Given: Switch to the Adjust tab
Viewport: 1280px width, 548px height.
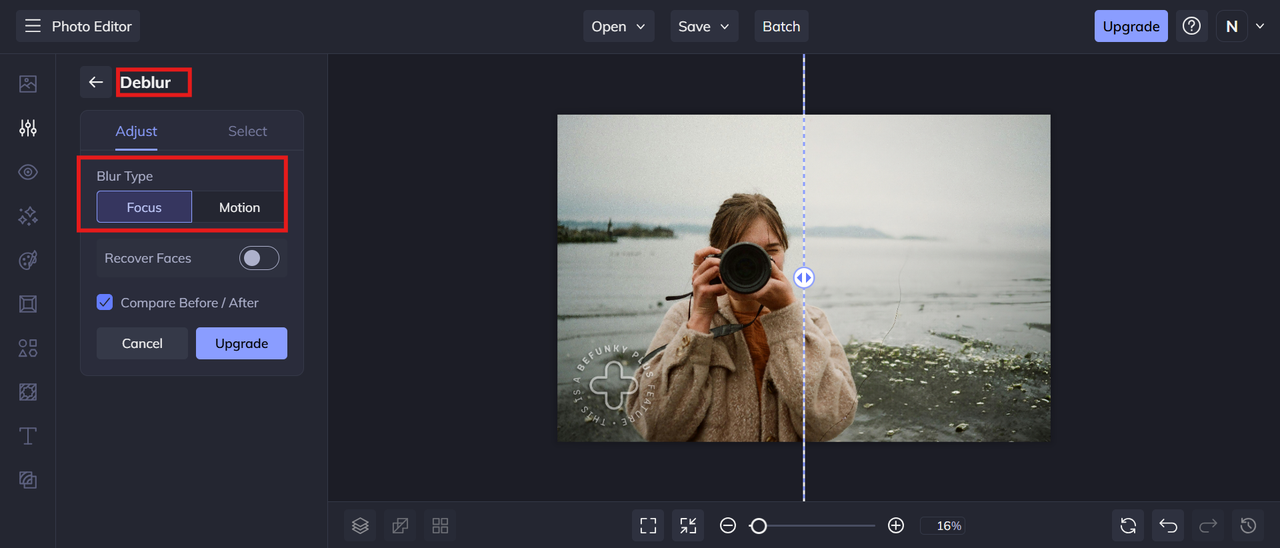Looking at the screenshot, I should [x=136, y=131].
